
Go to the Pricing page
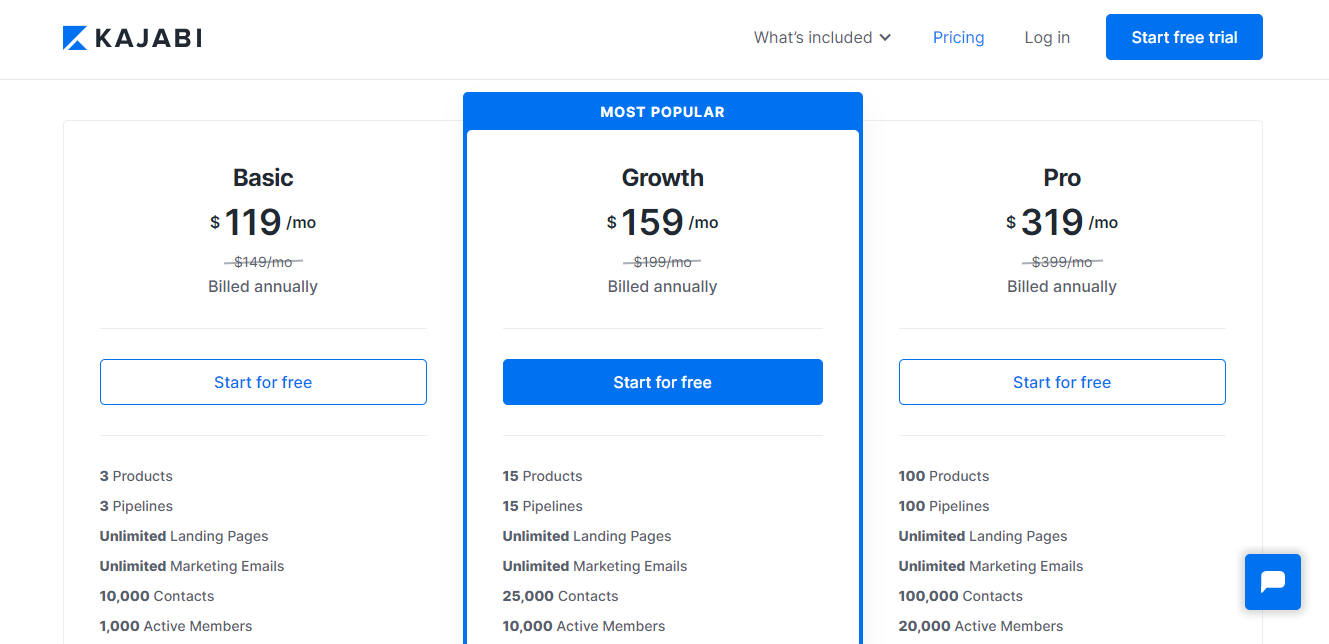(958, 38)
